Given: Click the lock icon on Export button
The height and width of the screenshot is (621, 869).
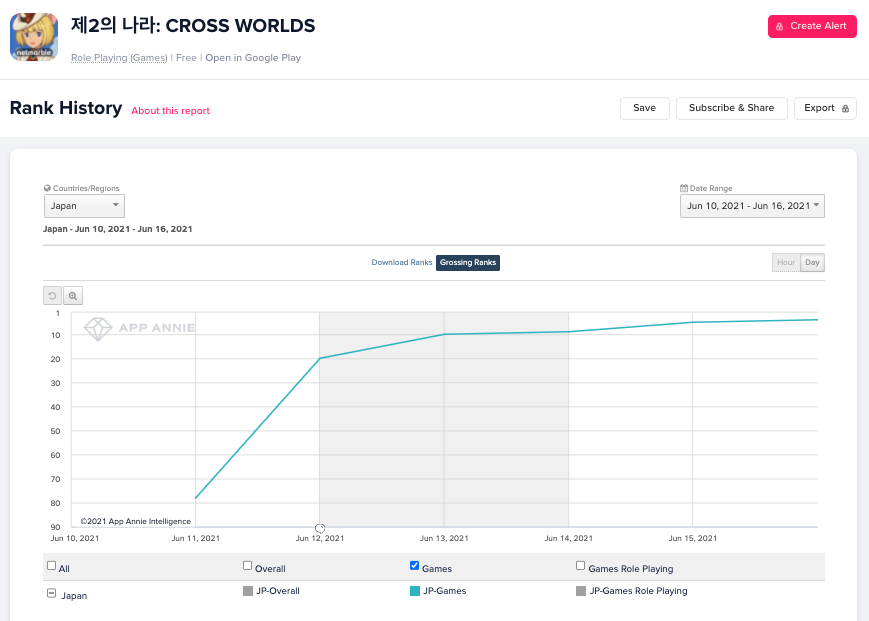Looking at the screenshot, I should [845, 109].
